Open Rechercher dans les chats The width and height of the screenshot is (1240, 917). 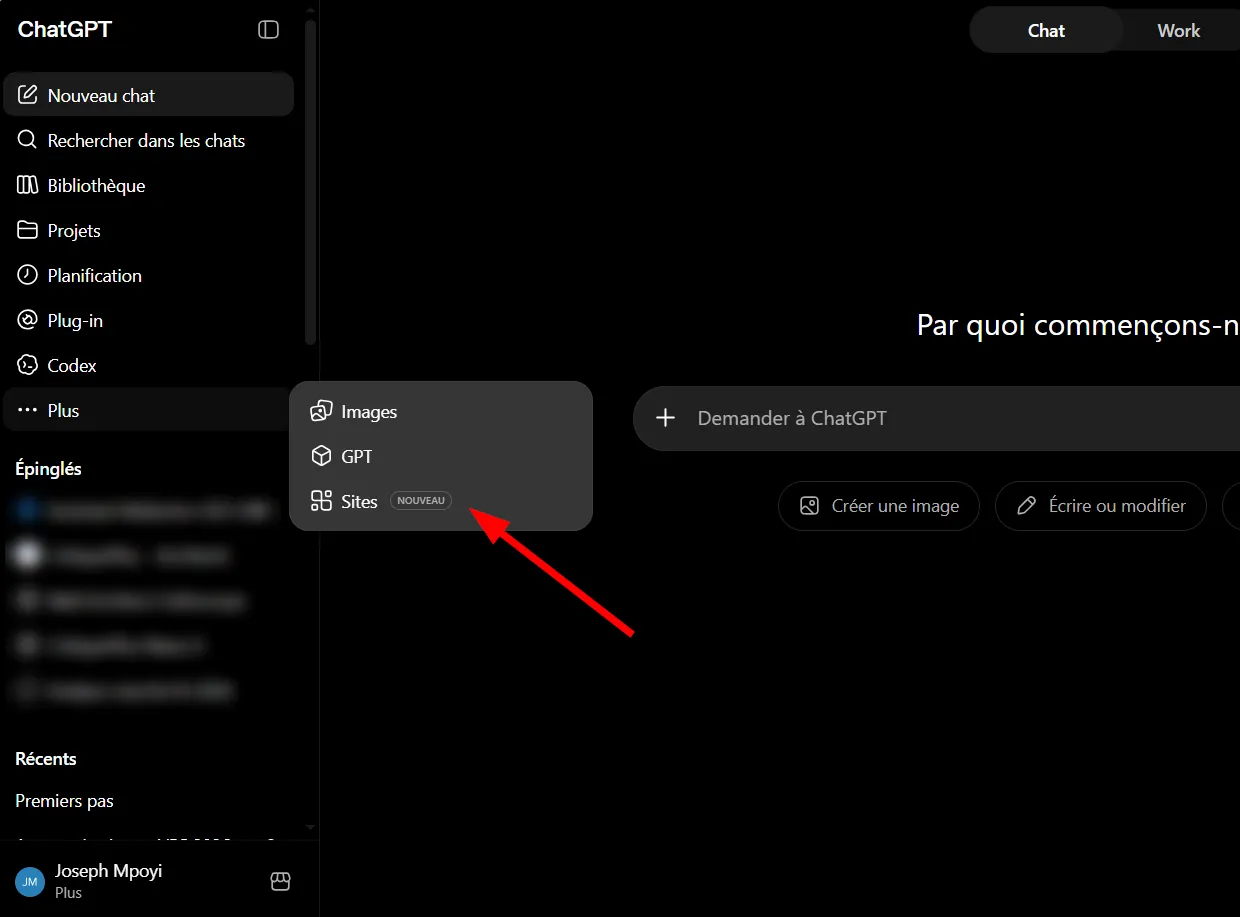point(149,140)
